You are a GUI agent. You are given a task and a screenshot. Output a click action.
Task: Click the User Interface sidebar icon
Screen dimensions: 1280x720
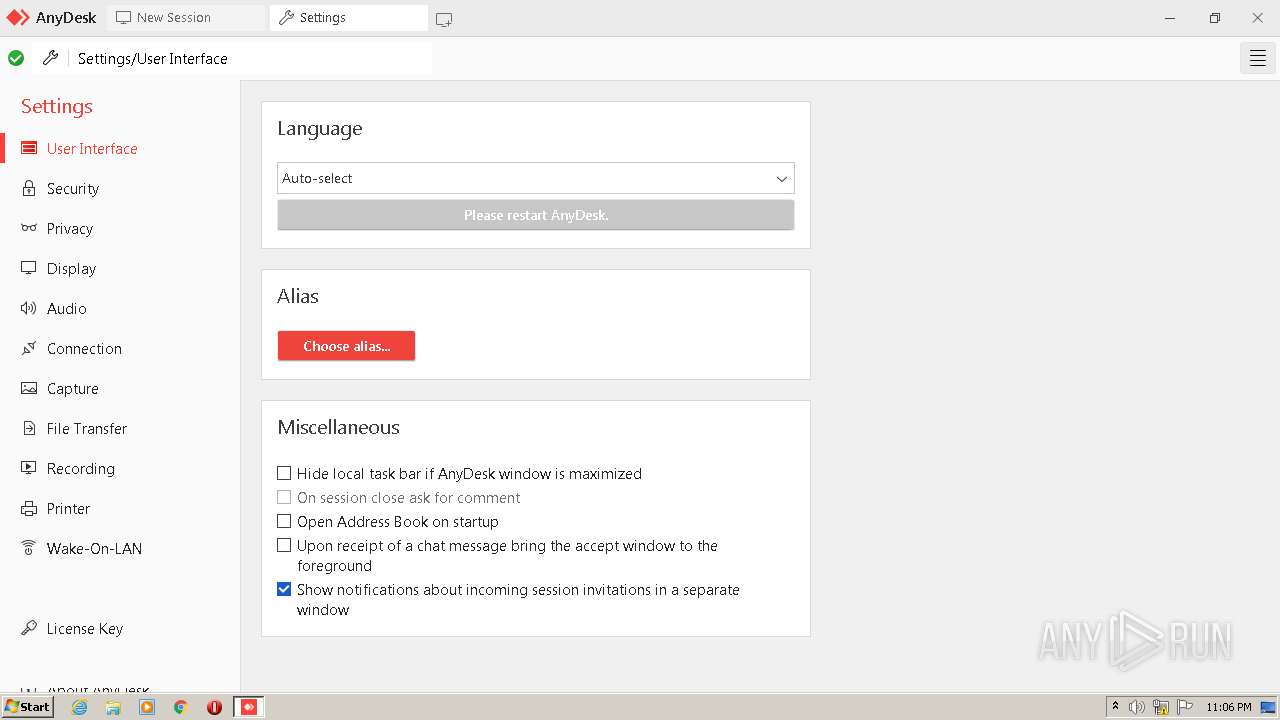(29, 148)
